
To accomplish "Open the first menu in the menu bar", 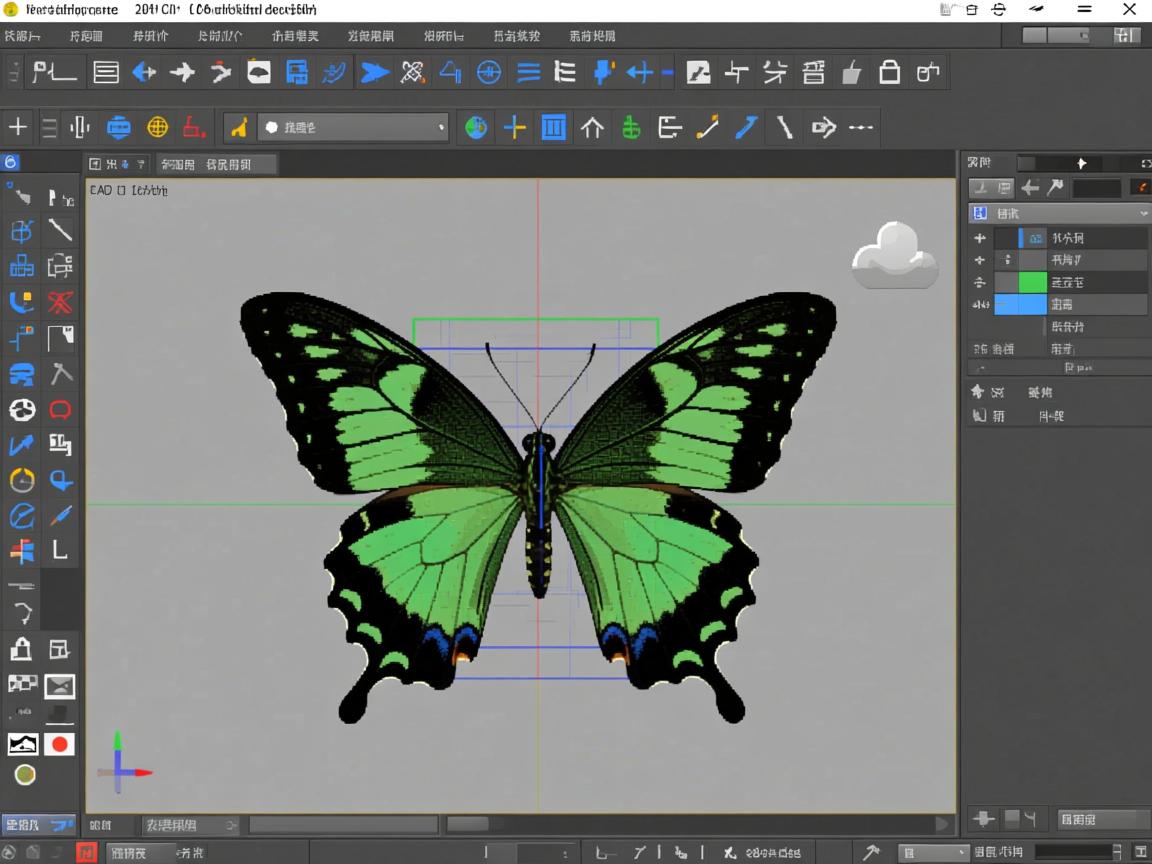I will pos(22,36).
